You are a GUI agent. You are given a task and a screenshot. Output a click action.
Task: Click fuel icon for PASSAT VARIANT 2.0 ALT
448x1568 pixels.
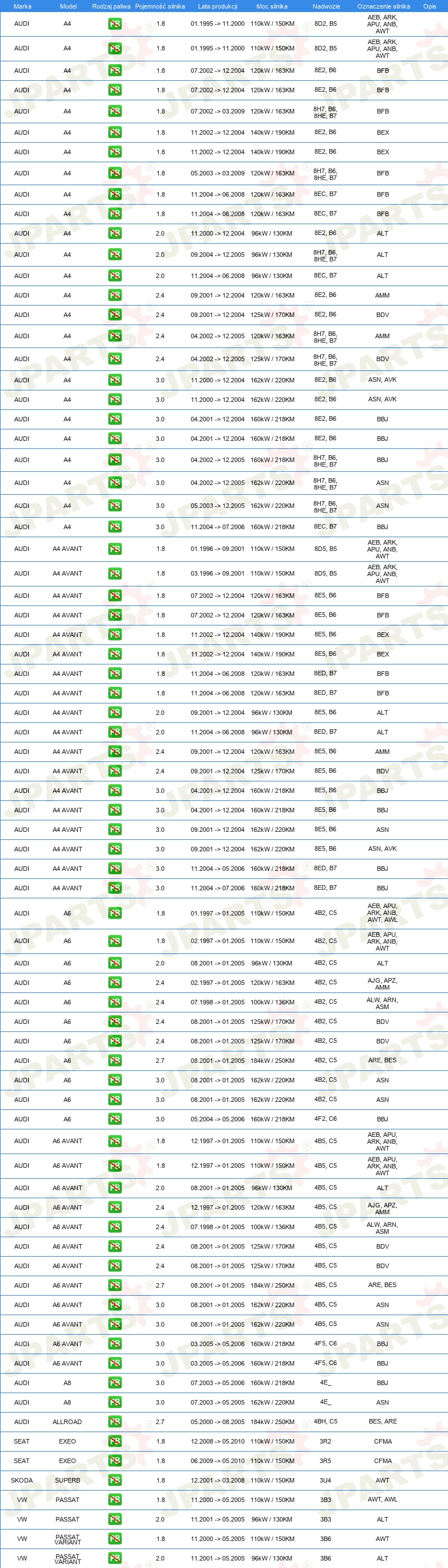point(115,1558)
